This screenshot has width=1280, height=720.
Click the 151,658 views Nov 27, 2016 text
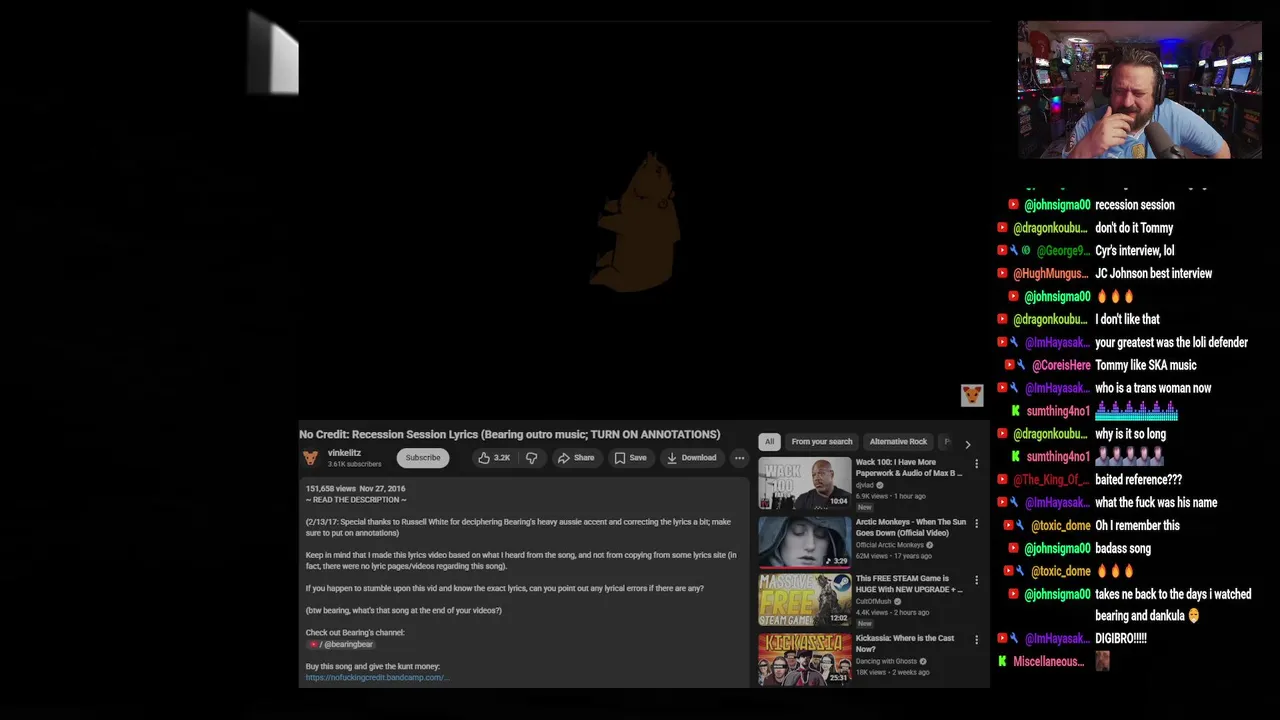(x=355, y=489)
